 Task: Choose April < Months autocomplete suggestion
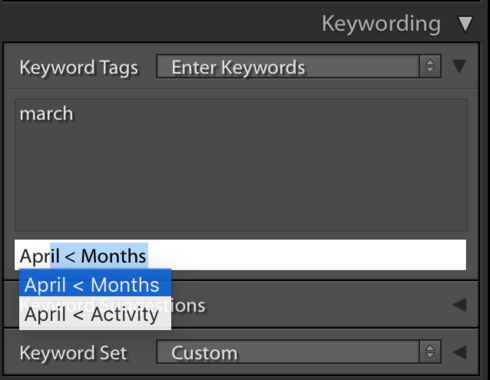[x=95, y=285]
